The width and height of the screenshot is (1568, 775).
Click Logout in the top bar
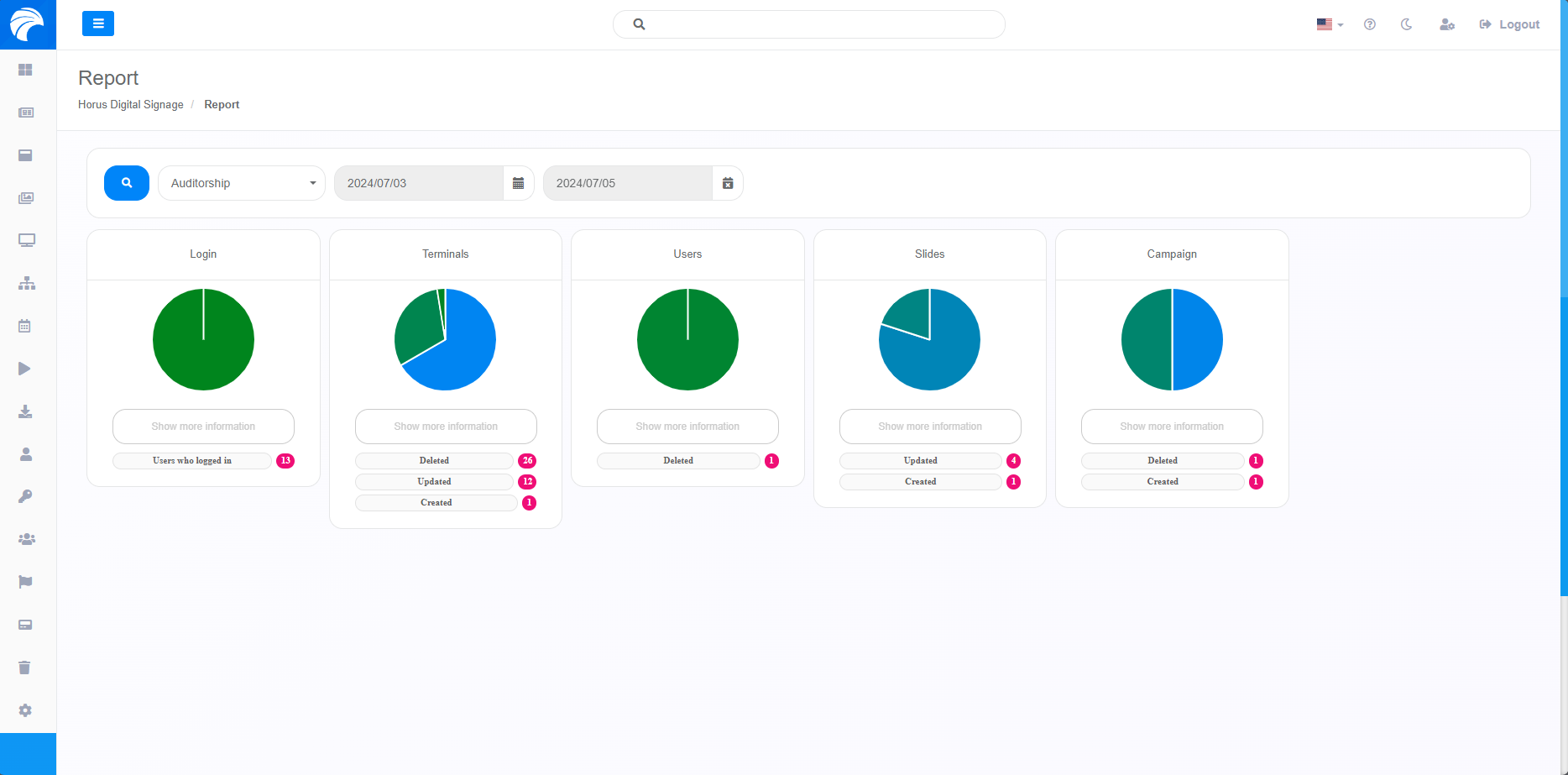click(x=1509, y=24)
